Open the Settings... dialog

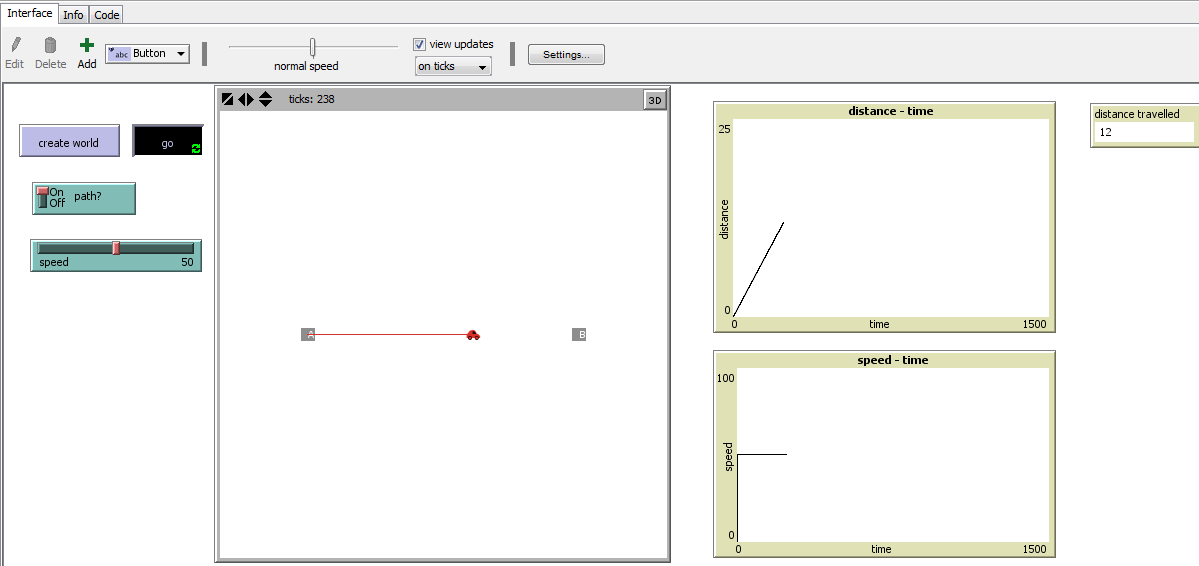(566, 55)
